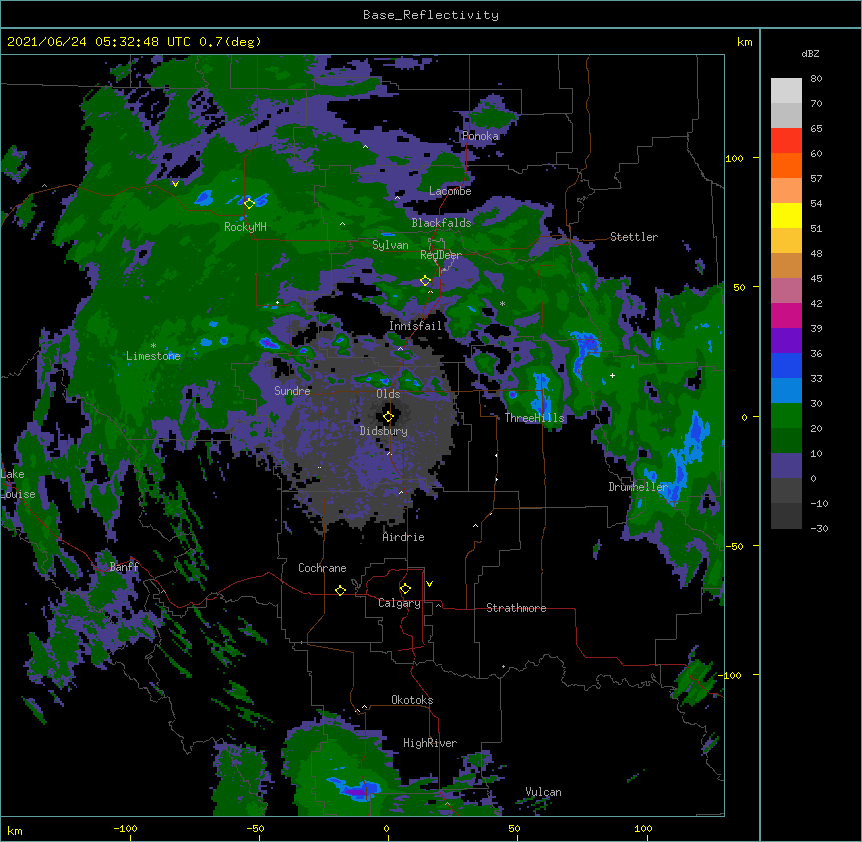Pick the orange 60 dBZ legend swatch
This screenshot has height=842, width=862.
786,165
